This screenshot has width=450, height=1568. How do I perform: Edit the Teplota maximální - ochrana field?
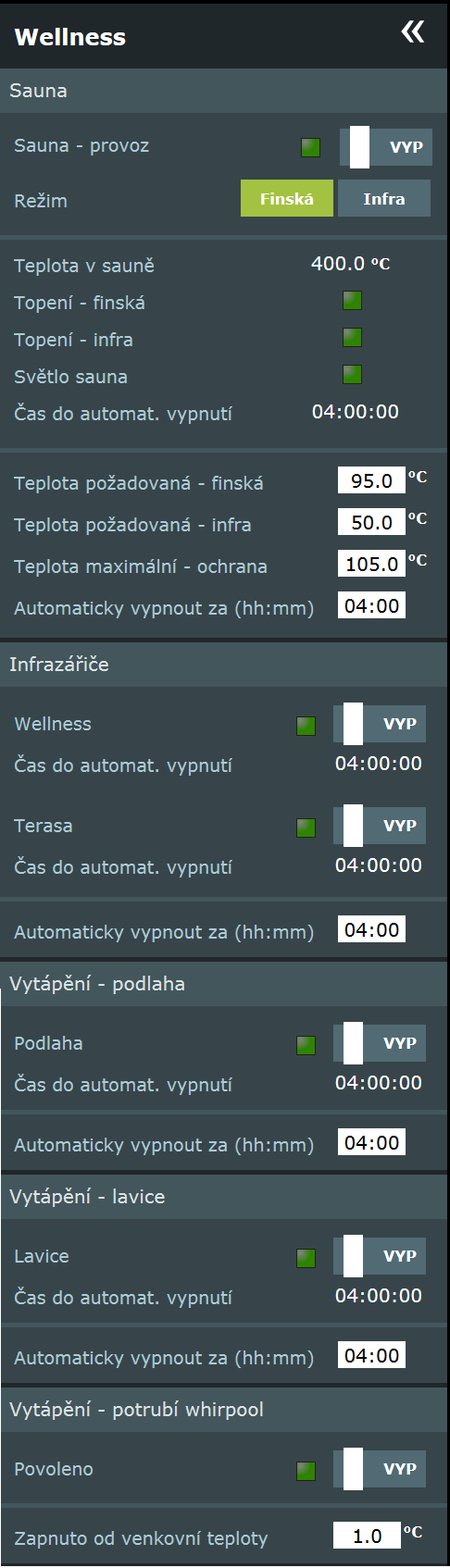[371, 564]
